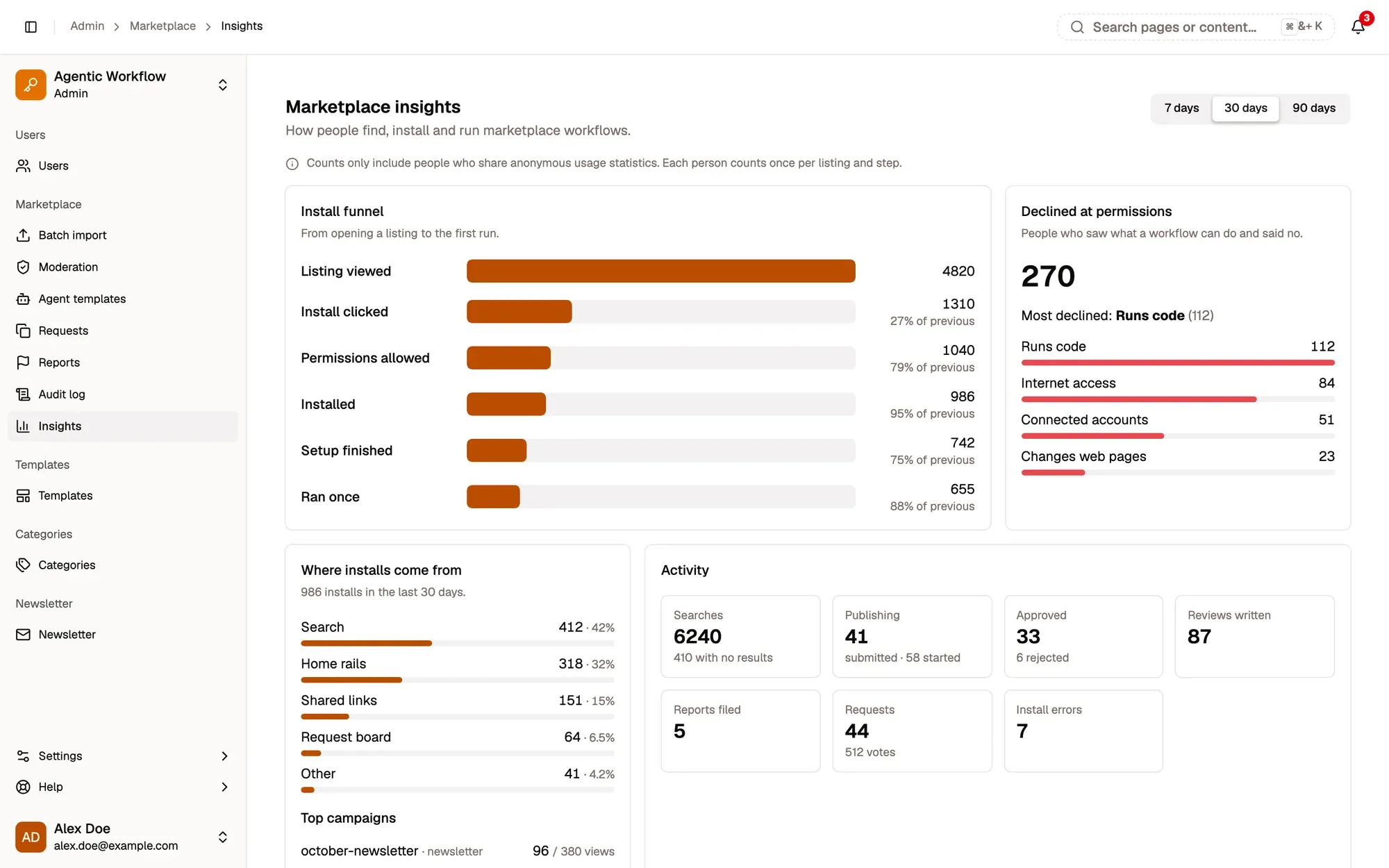
Task: Click the Home rails source row
Action: (458, 670)
